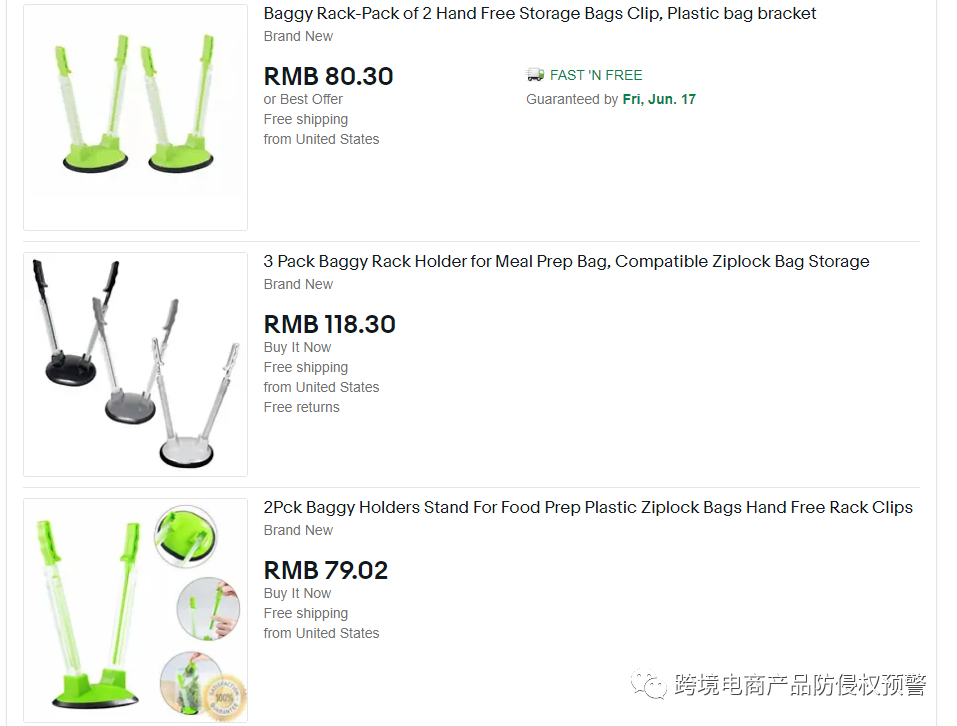Open the green Baggy Rack 2-pack thumbnail
The width and height of the screenshot is (957, 726).
click(x=135, y=117)
